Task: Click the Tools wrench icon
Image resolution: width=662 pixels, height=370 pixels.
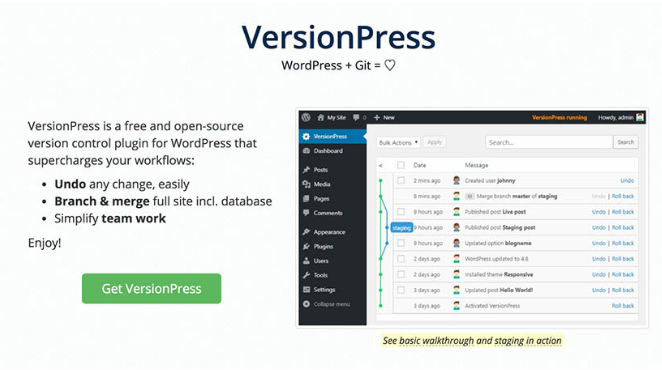Action: tap(307, 275)
